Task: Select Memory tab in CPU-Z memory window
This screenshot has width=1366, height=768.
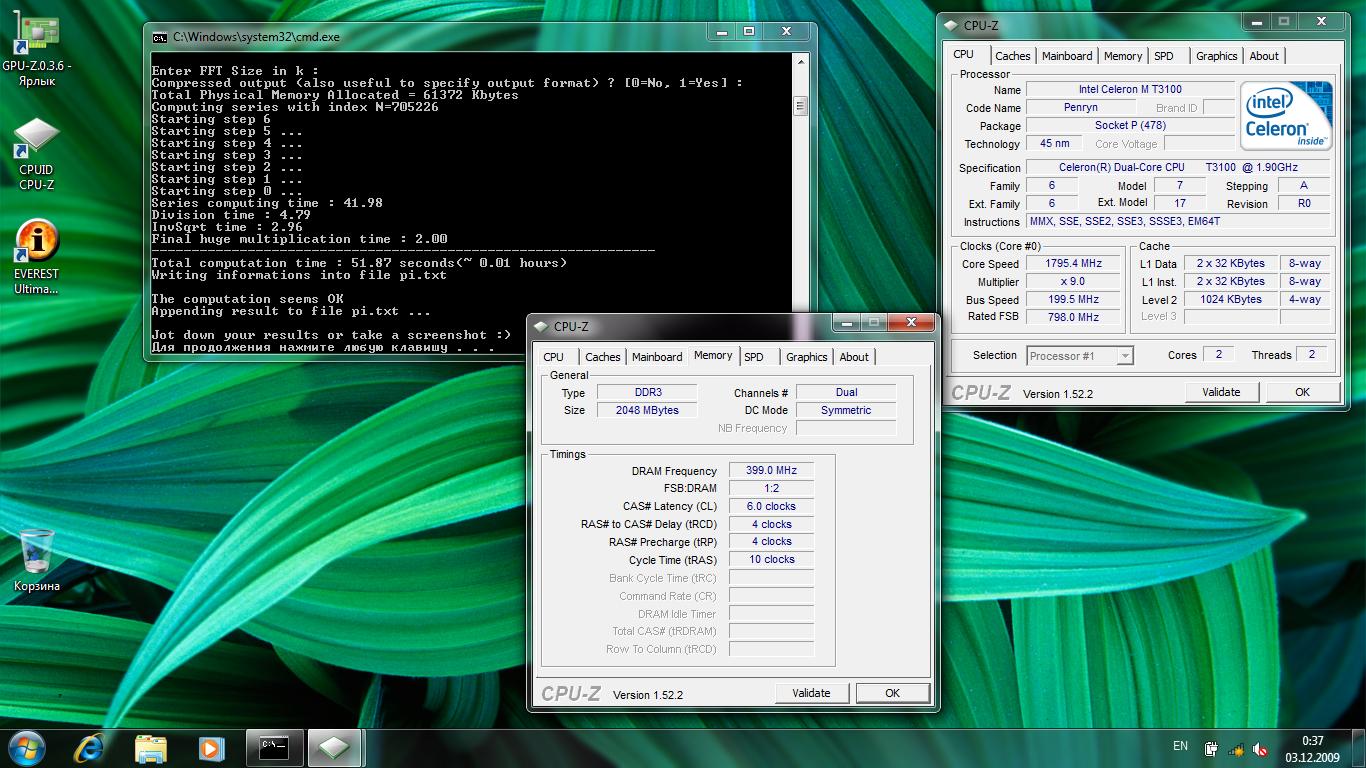Action: 713,355
